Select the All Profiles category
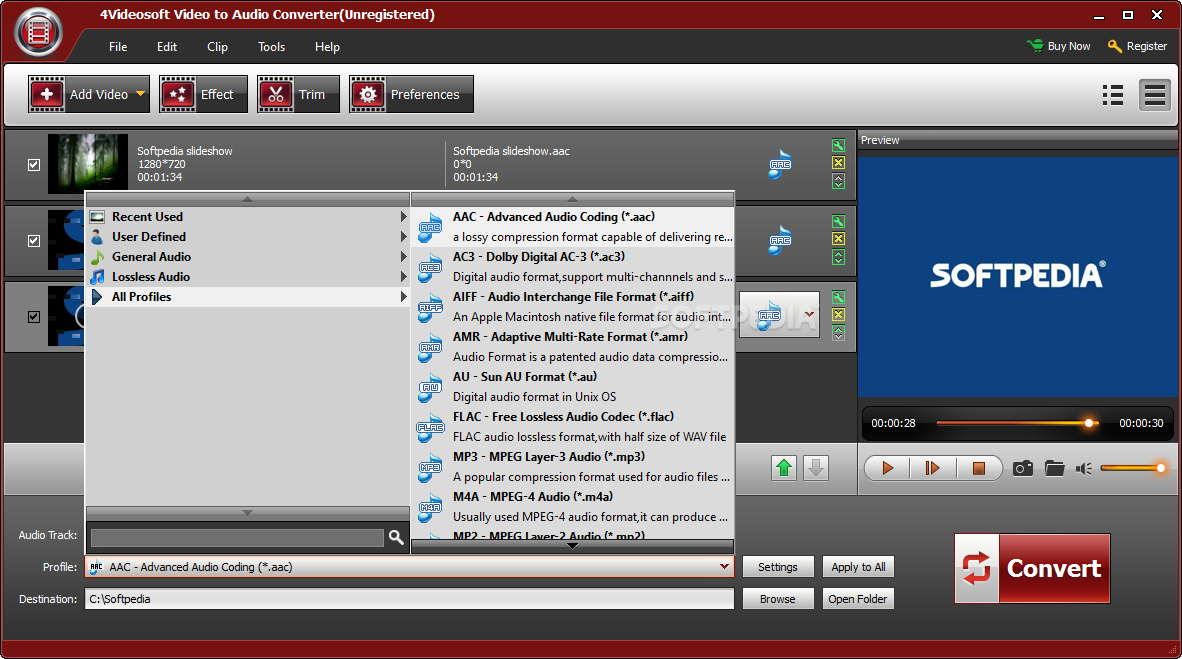Screen dimensions: 1182x659 pyautogui.click(x=248, y=297)
